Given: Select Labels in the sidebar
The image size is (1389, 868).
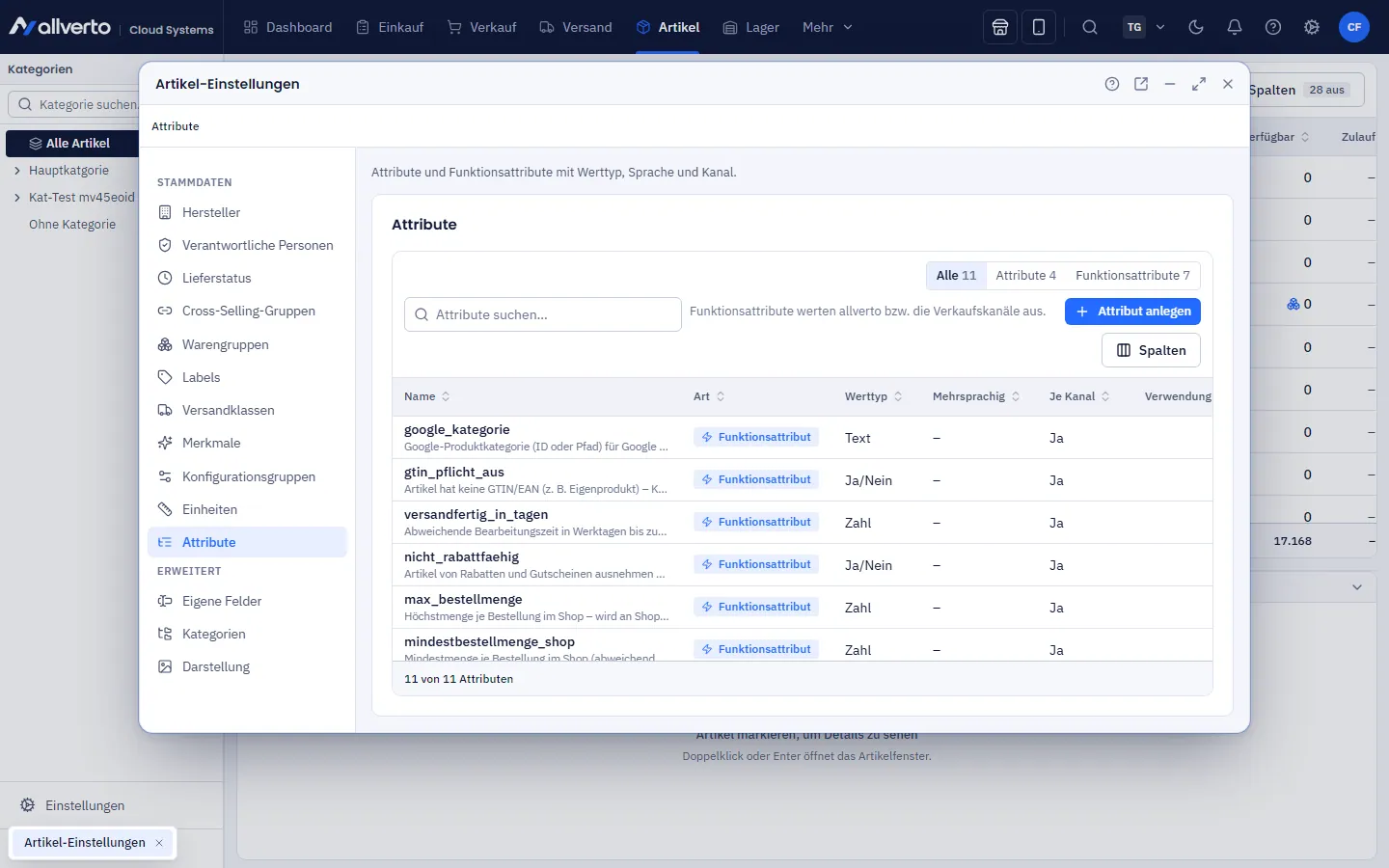Looking at the screenshot, I should point(247,377).
